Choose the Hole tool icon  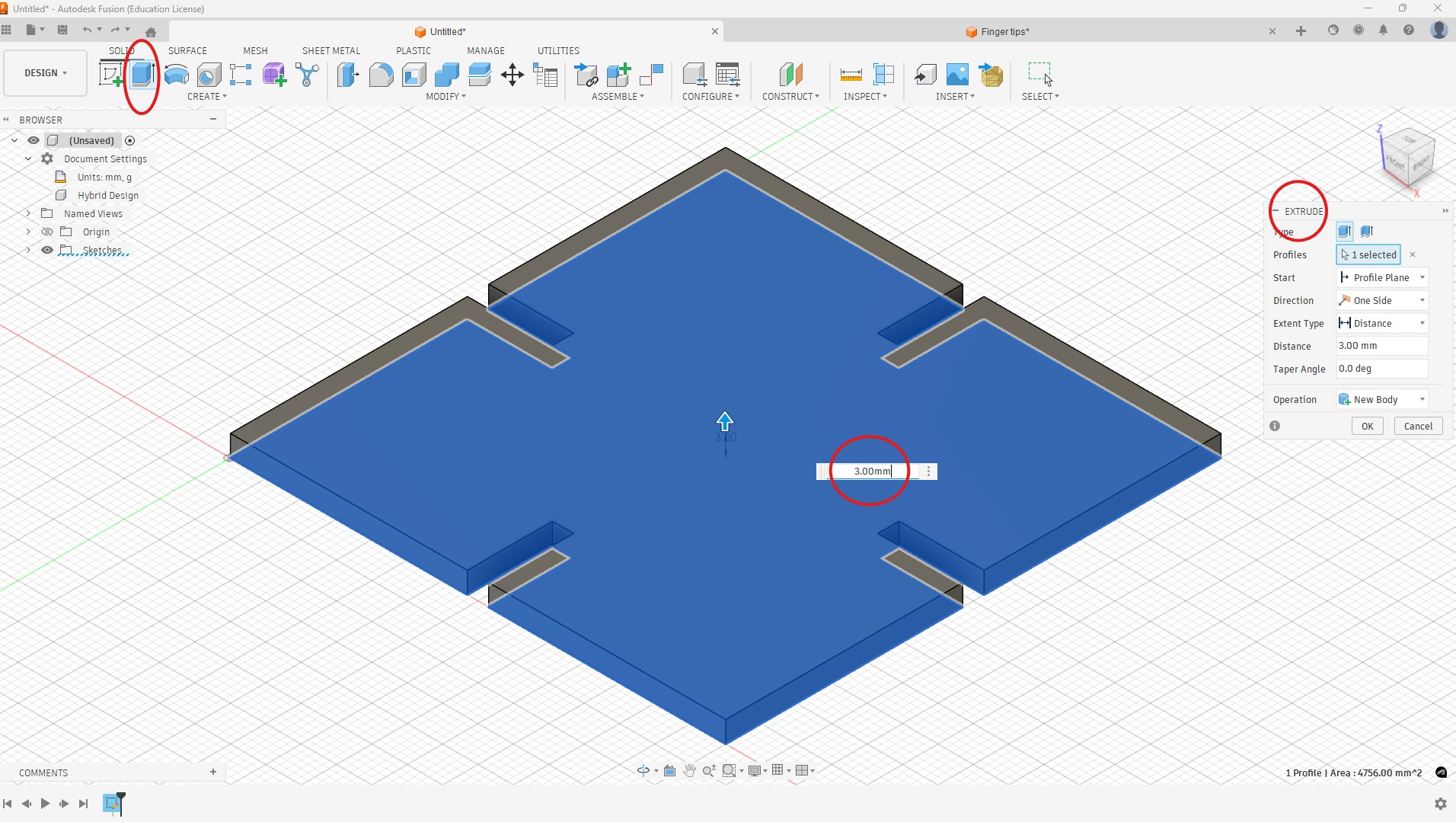point(209,75)
